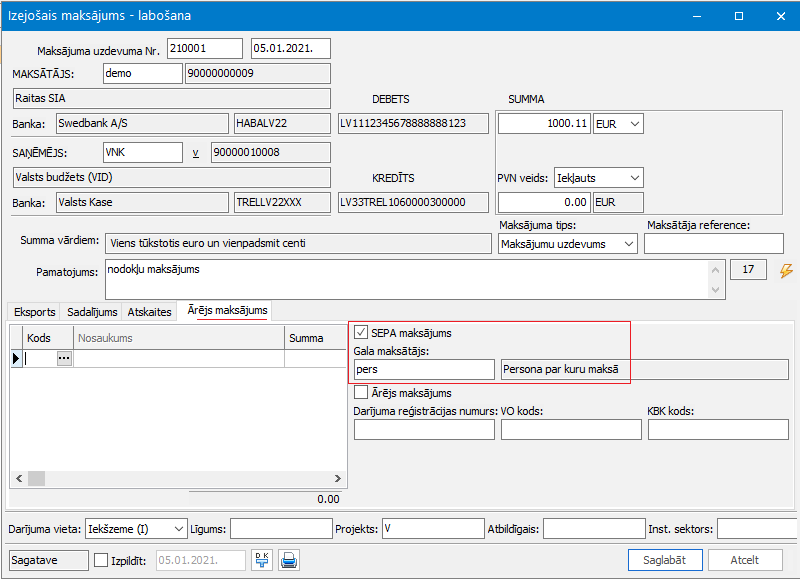Select the Atskaites tab
The image size is (800, 579).
[149, 312]
